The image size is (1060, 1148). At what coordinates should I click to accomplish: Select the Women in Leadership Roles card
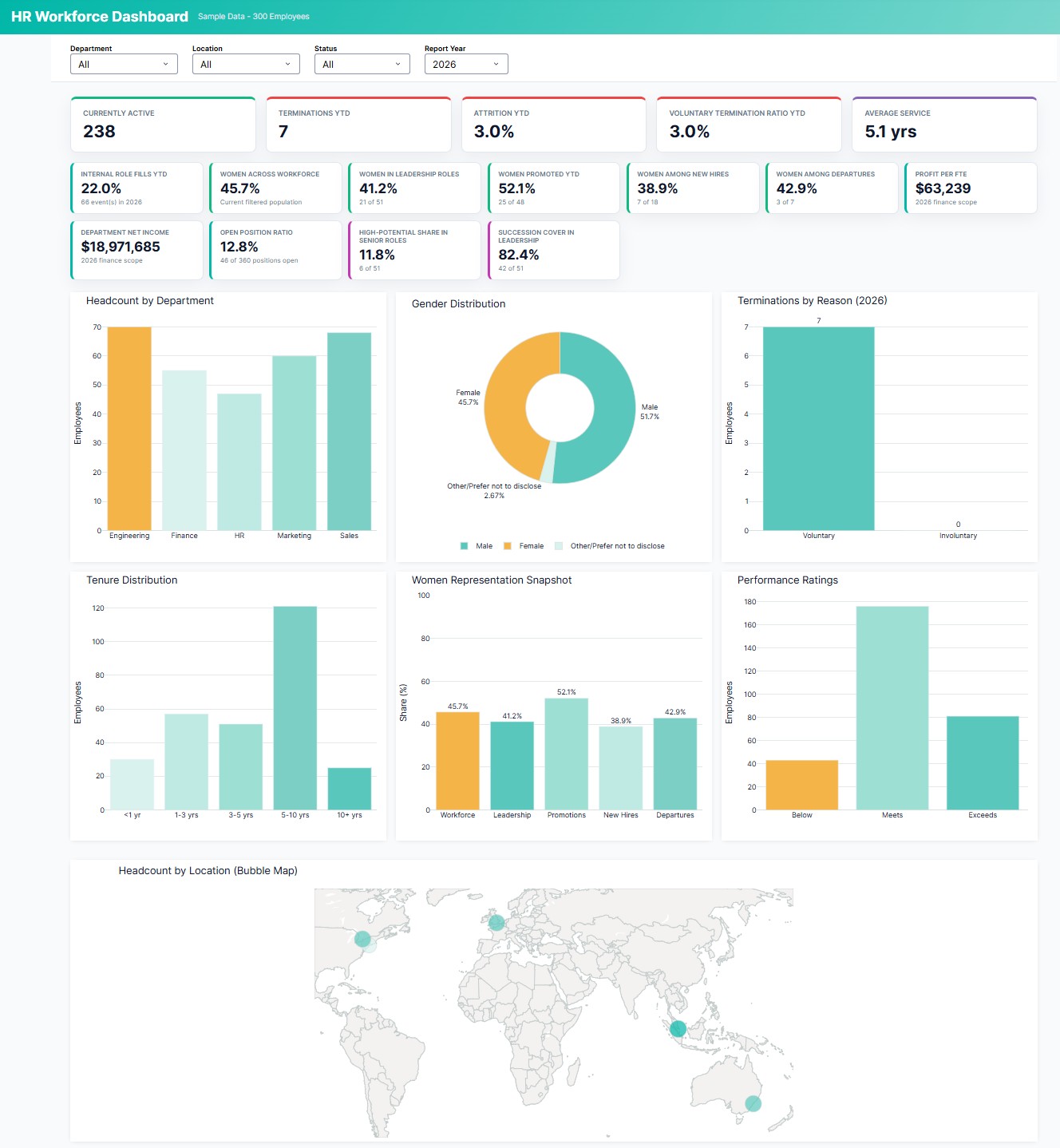tap(414, 188)
